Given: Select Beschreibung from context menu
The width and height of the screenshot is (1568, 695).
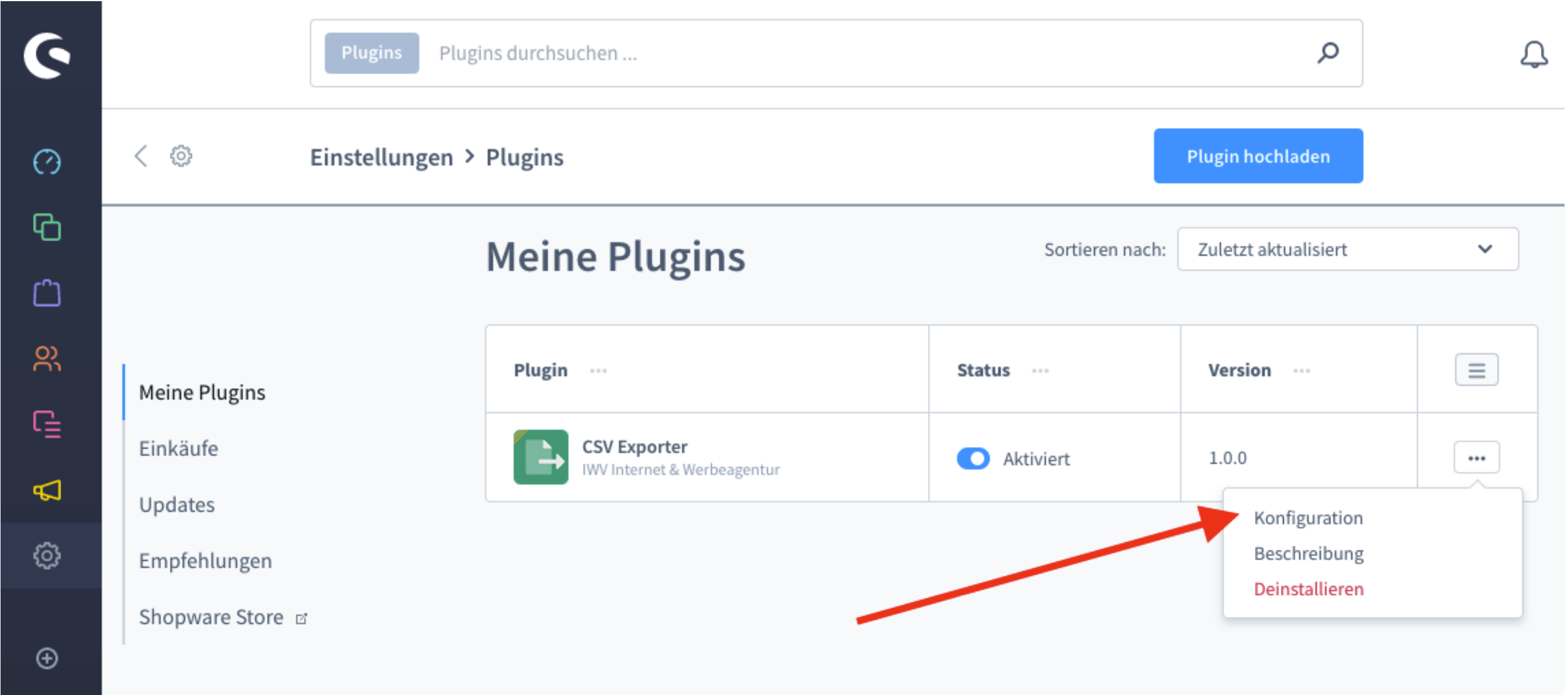Looking at the screenshot, I should 1308,554.
